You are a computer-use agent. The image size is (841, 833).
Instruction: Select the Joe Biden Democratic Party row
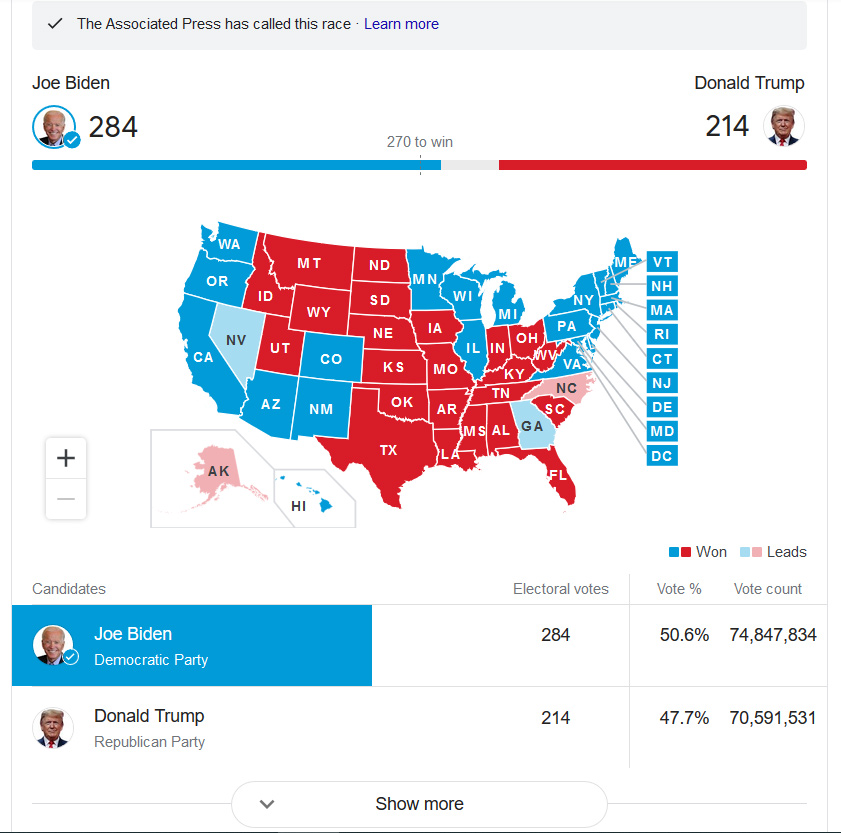pos(419,645)
